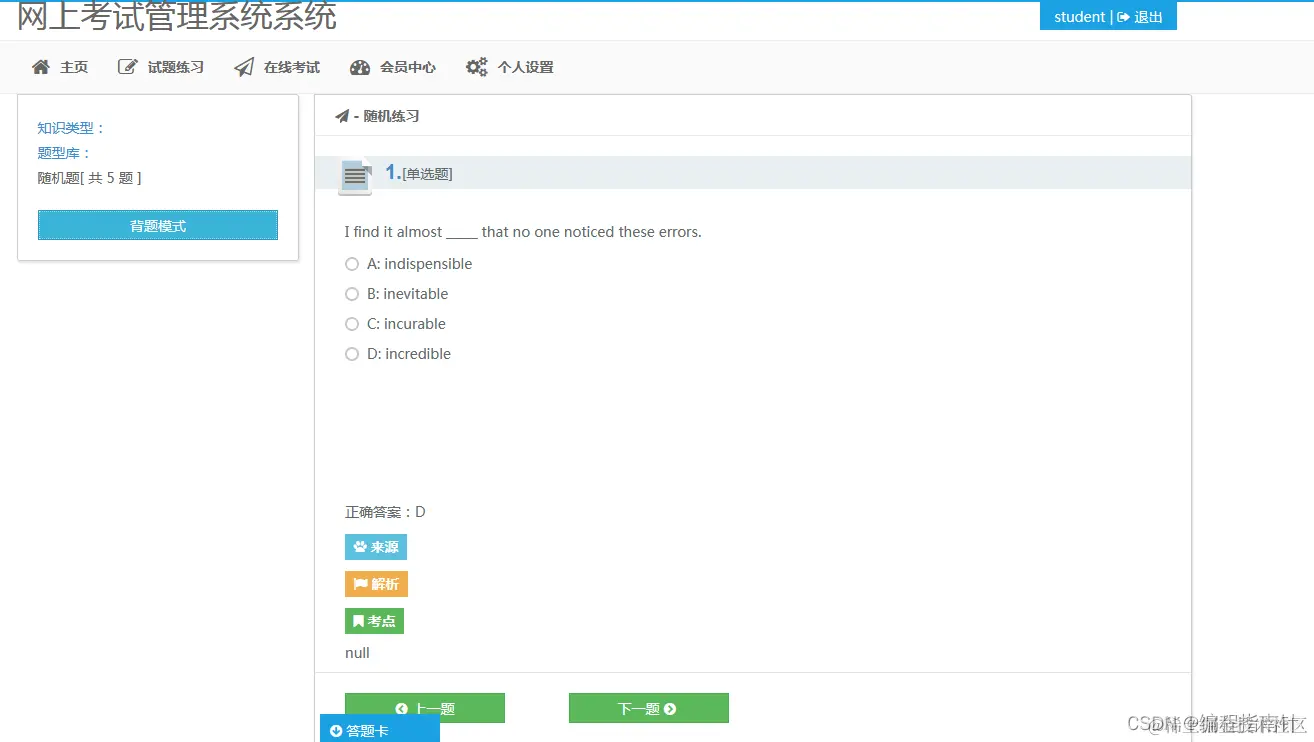Select option B: inevitable
1314x742 pixels.
352,294
